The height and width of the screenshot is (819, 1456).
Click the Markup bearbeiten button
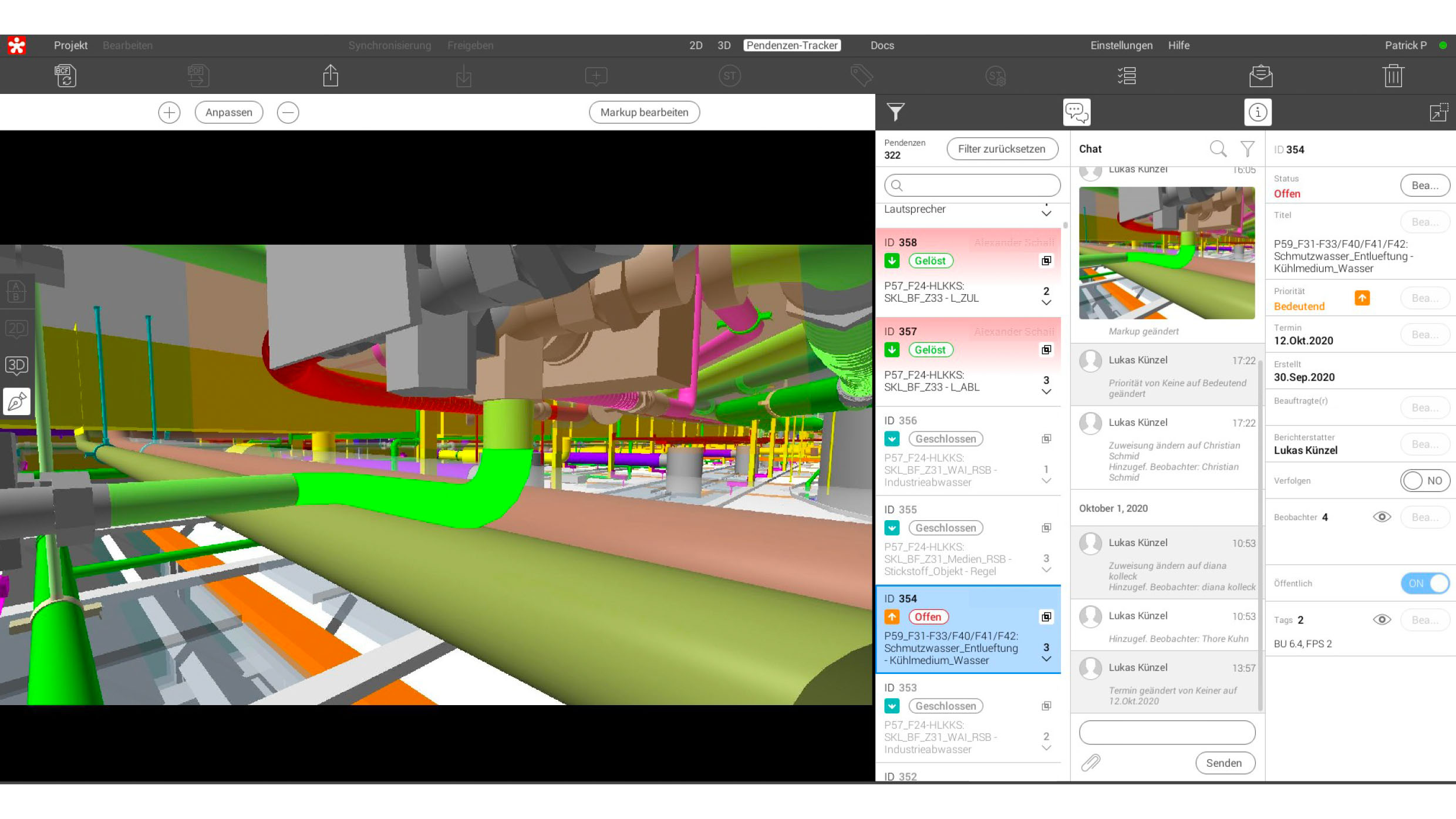pos(644,112)
